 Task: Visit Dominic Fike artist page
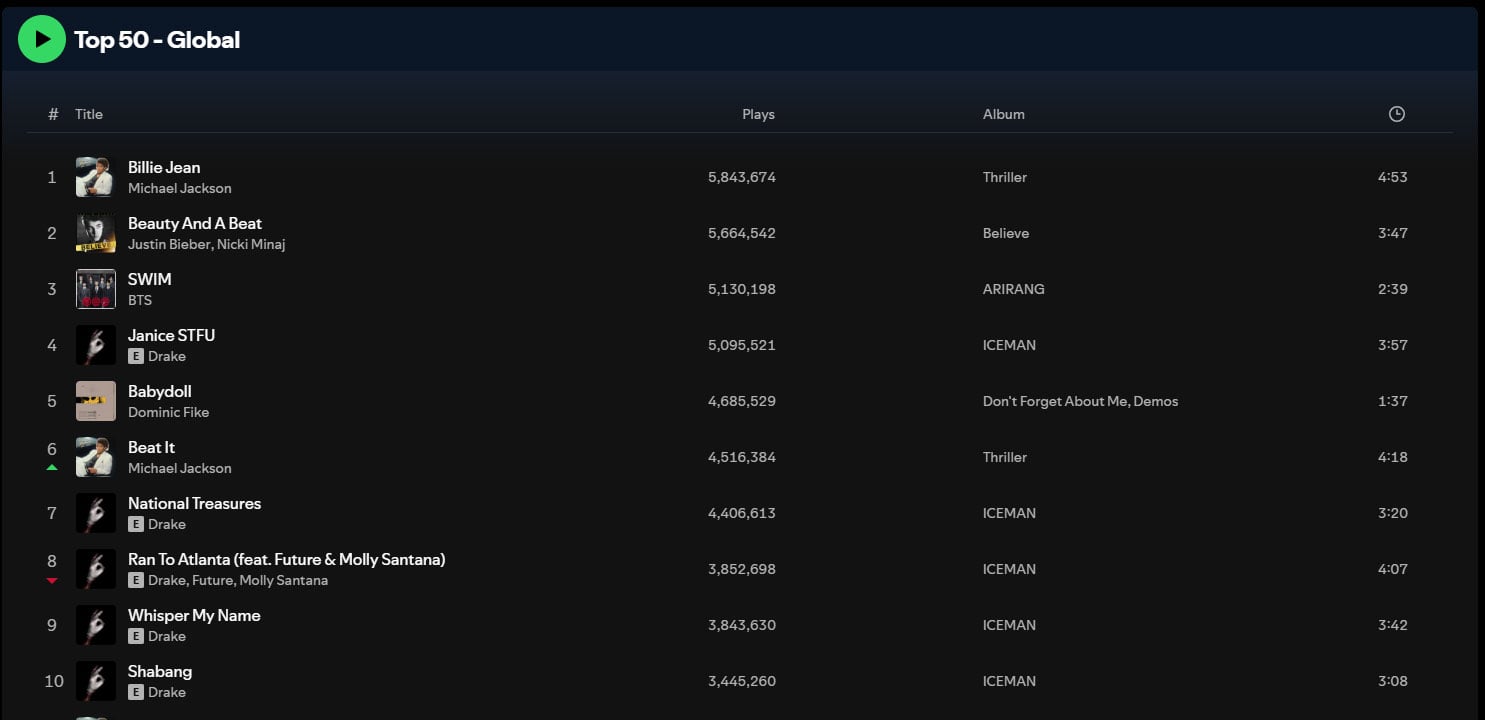(168, 412)
